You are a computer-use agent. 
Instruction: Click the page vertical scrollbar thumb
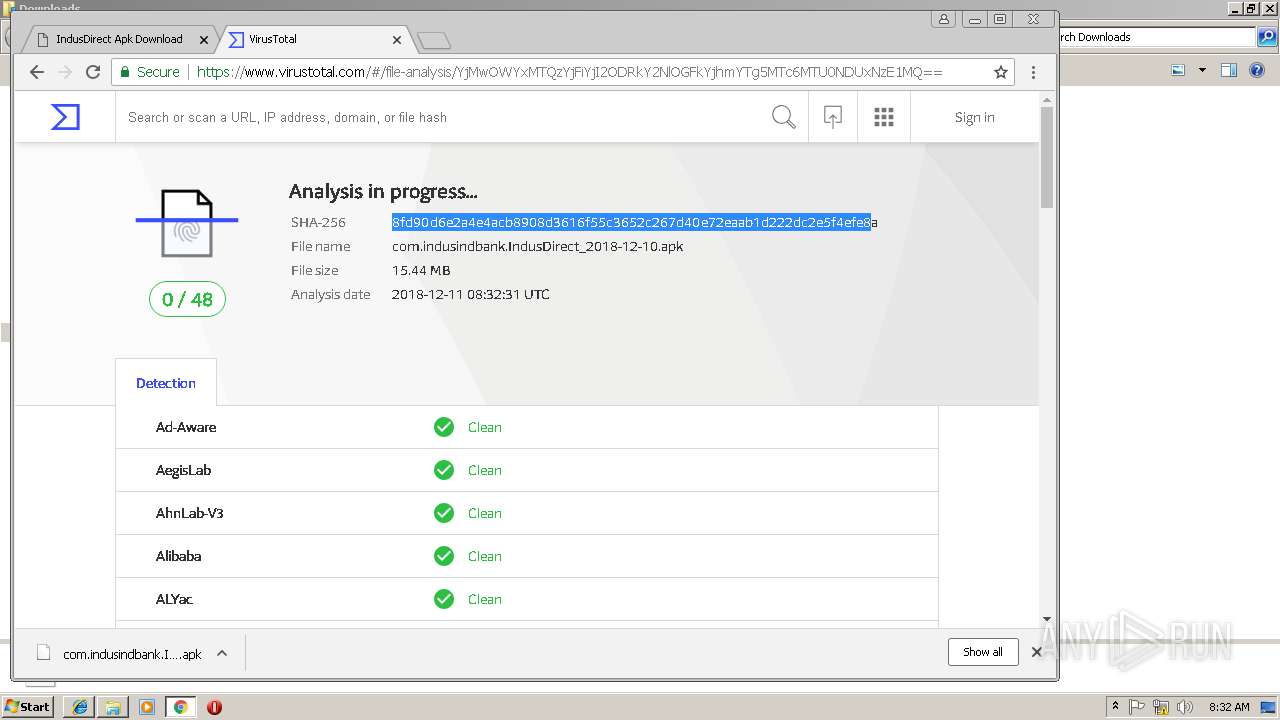1047,157
